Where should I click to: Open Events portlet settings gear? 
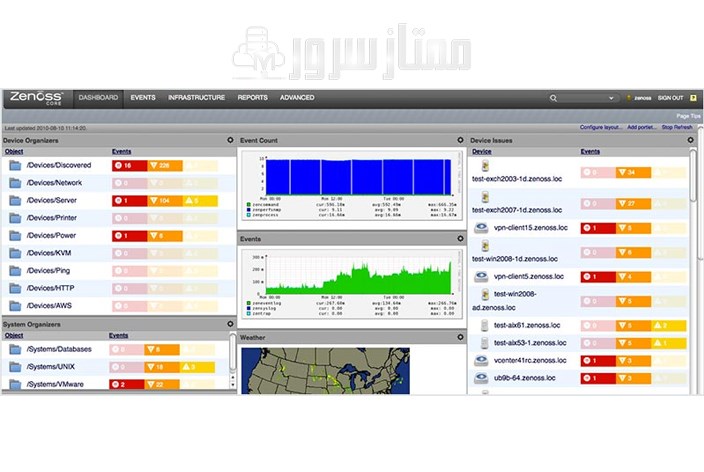pyautogui.click(x=460, y=238)
